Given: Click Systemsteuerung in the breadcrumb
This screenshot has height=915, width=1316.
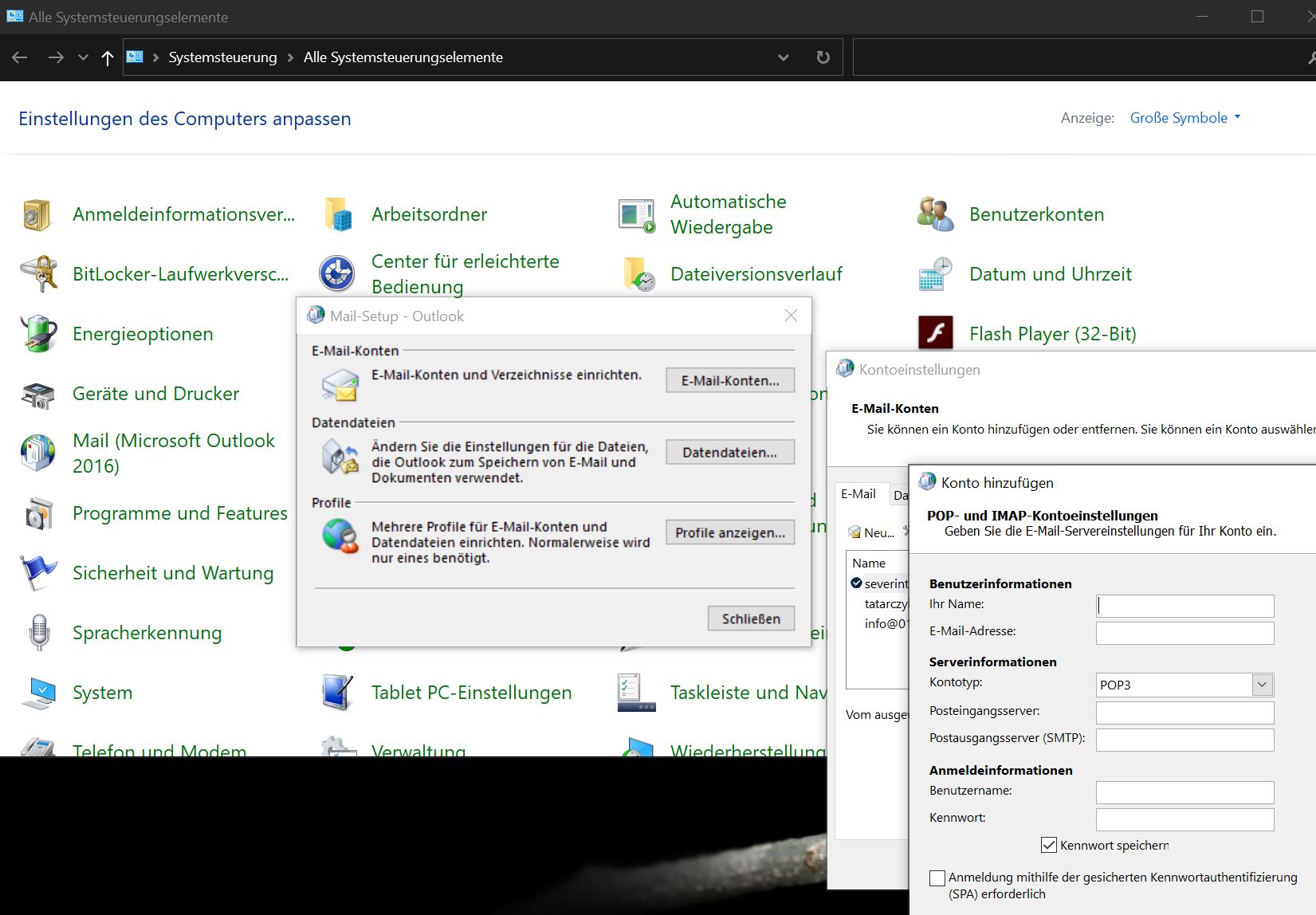Looking at the screenshot, I should [222, 57].
